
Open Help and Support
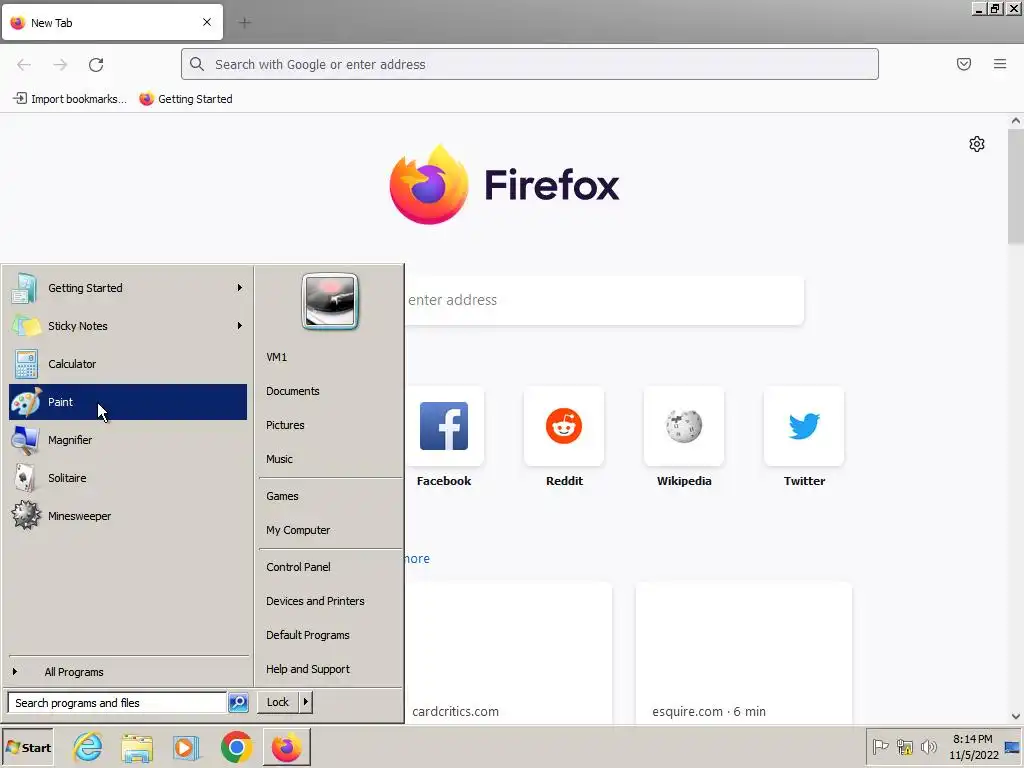328,669
